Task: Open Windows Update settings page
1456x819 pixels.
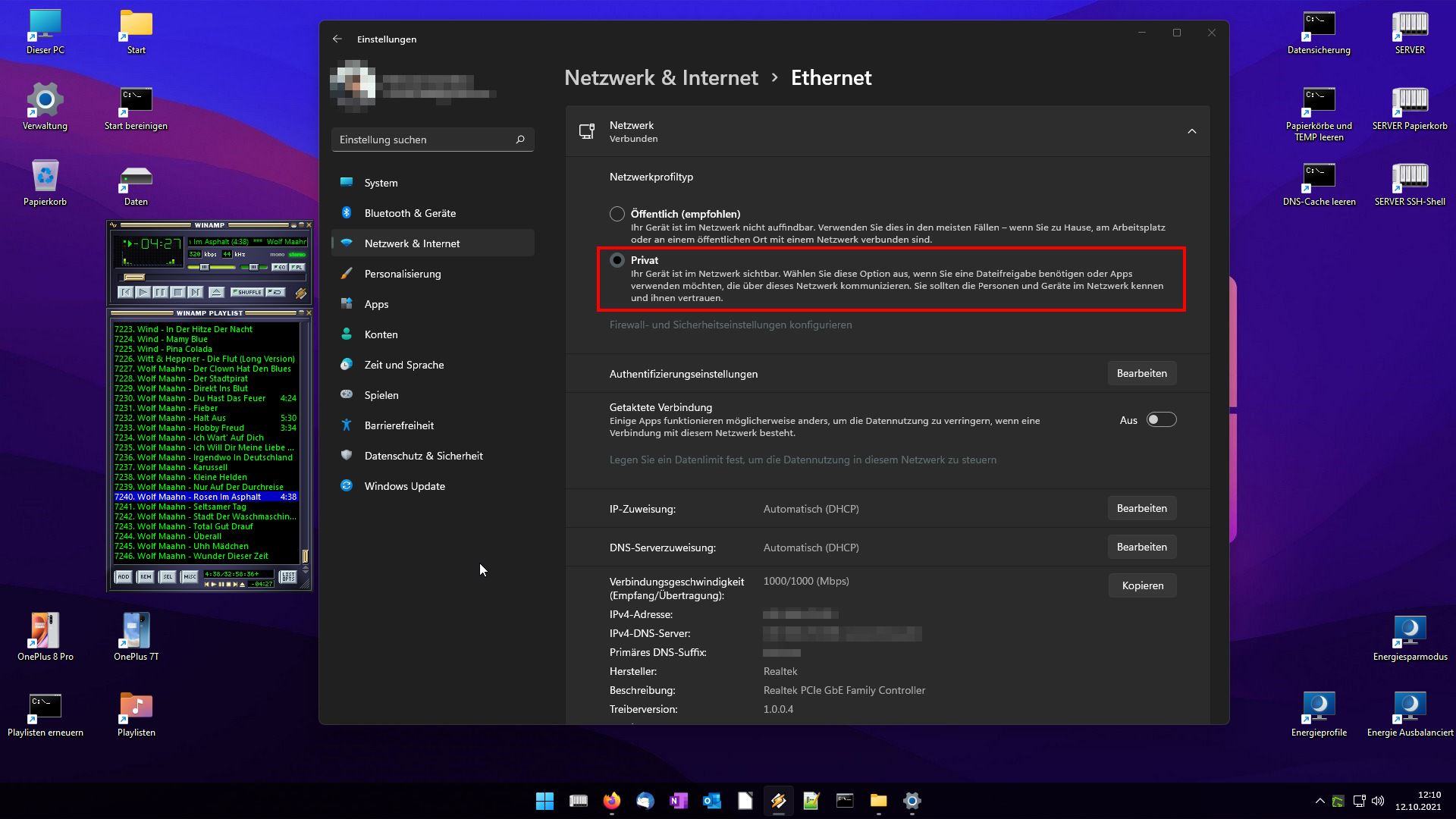Action: click(404, 486)
